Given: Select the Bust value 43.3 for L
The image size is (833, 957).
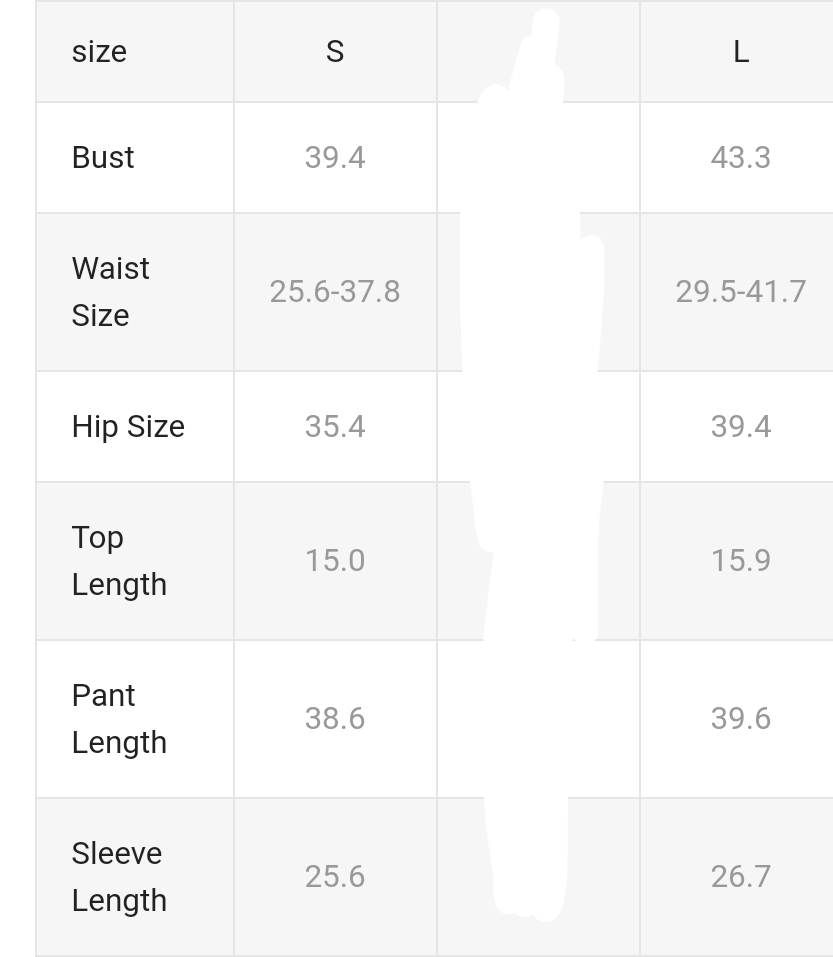Looking at the screenshot, I should (740, 158).
